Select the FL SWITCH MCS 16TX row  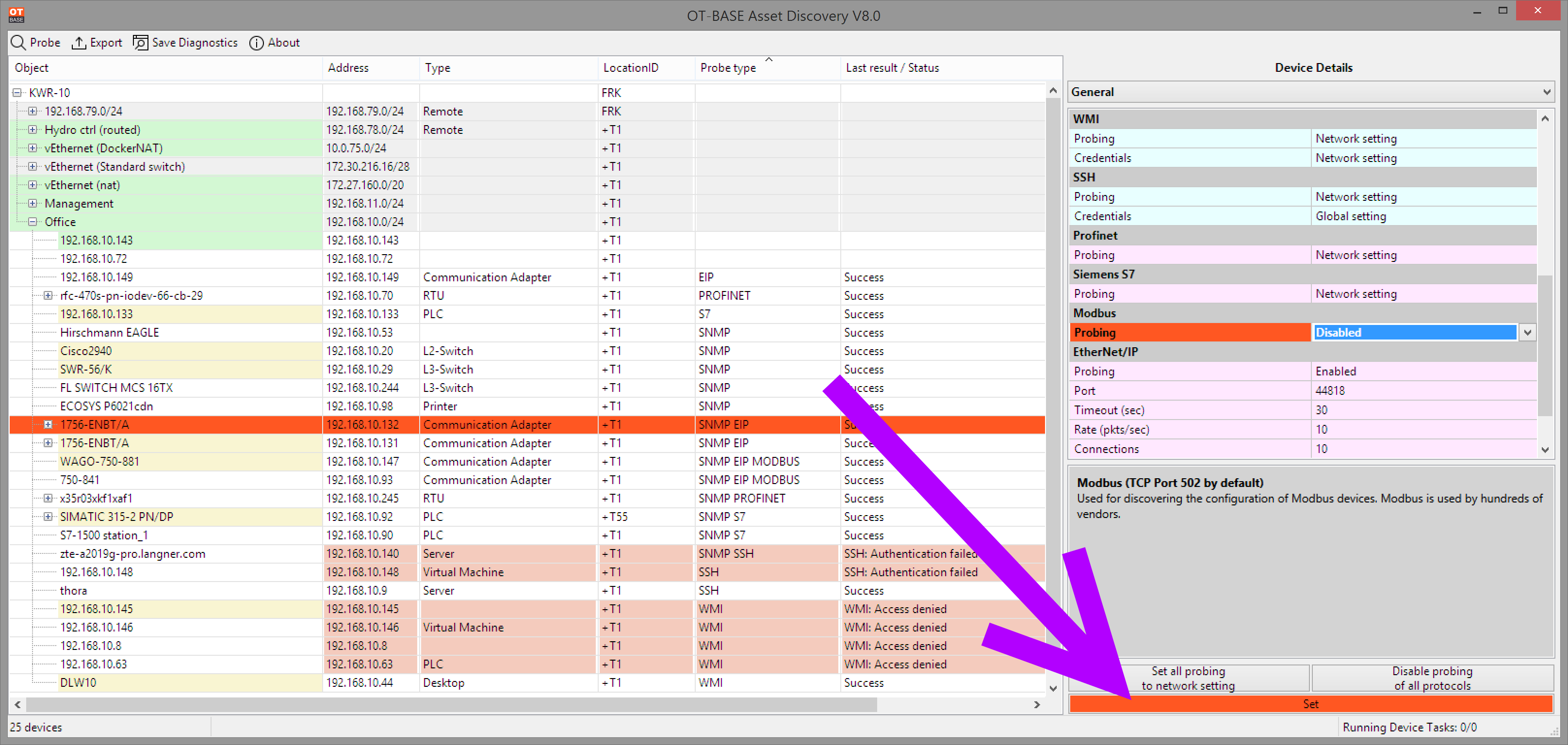click(527, 388)
